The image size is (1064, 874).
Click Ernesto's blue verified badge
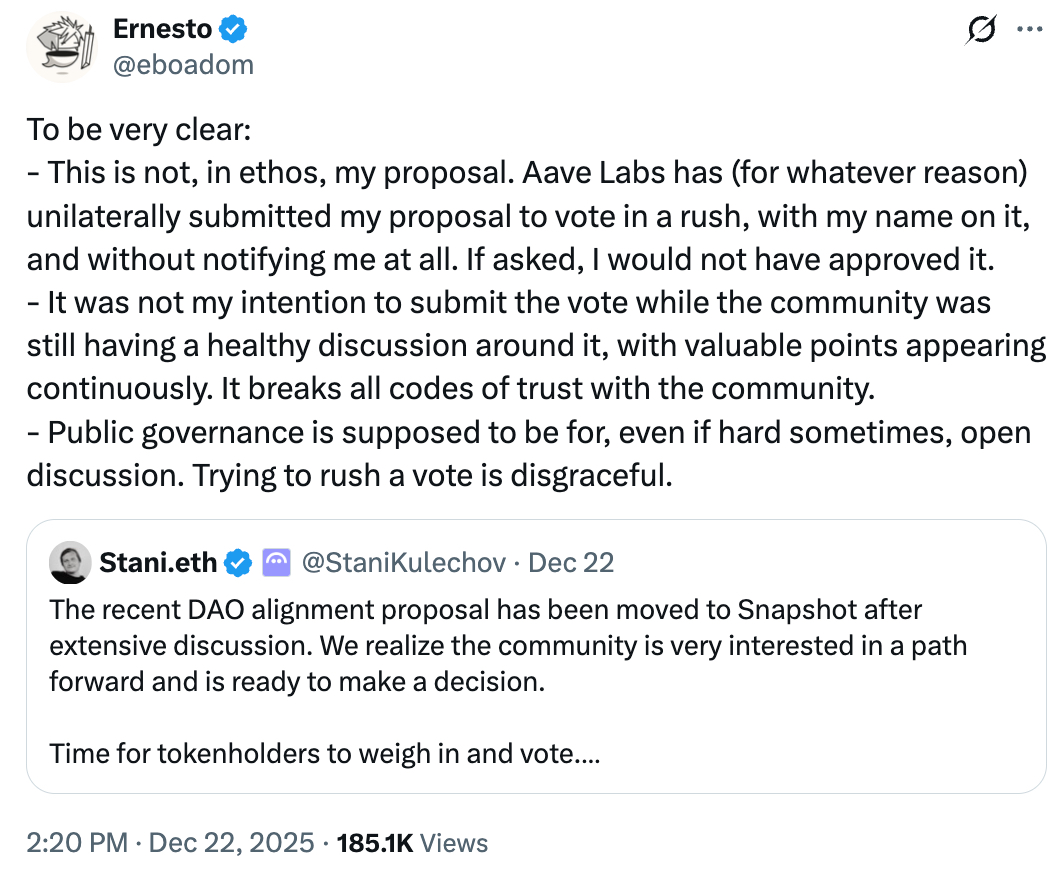[234, 31]
